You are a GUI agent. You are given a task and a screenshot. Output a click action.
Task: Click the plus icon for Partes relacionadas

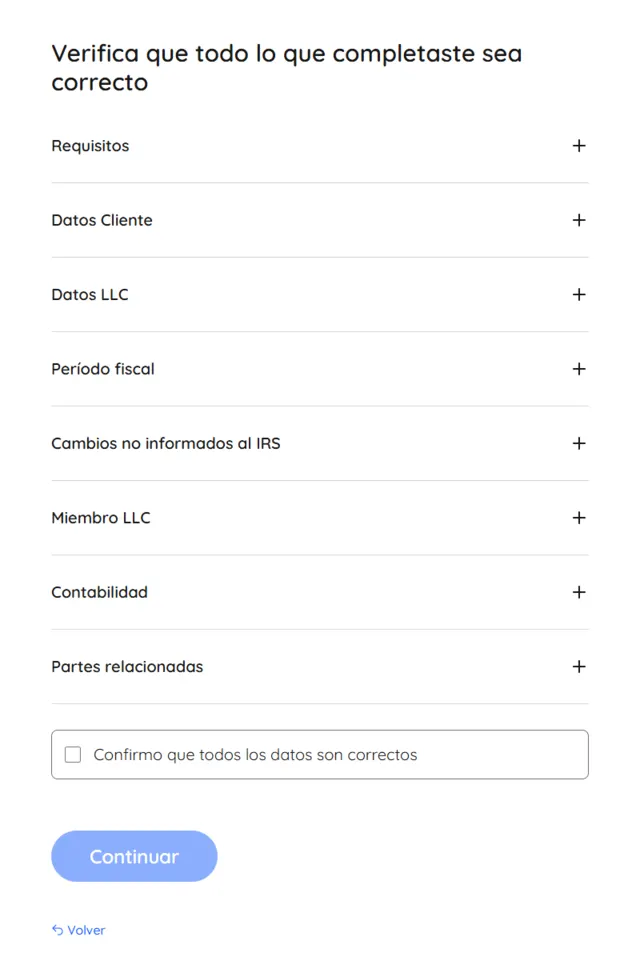click(x=579, y=666)
